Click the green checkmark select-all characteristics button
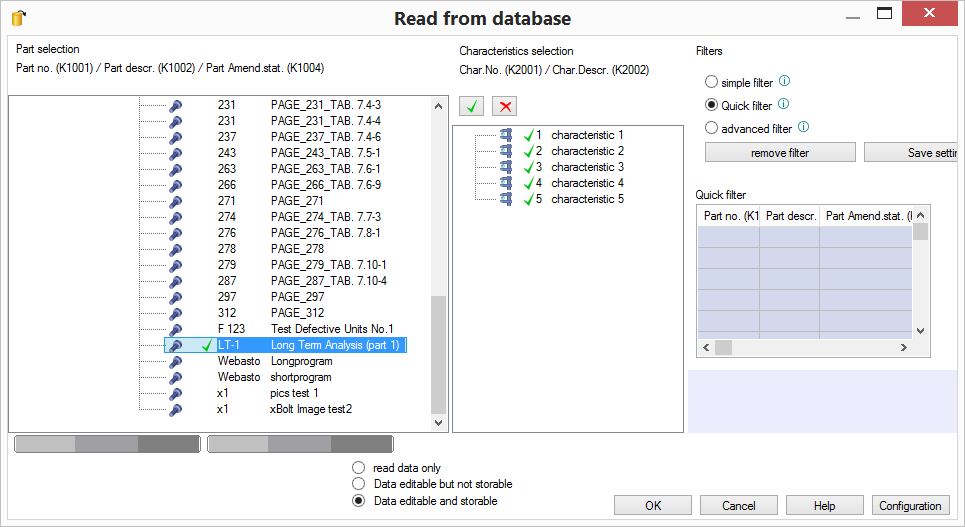Image resolution: width=965 pixels, height=527 pixels. [x=472, y=106]
